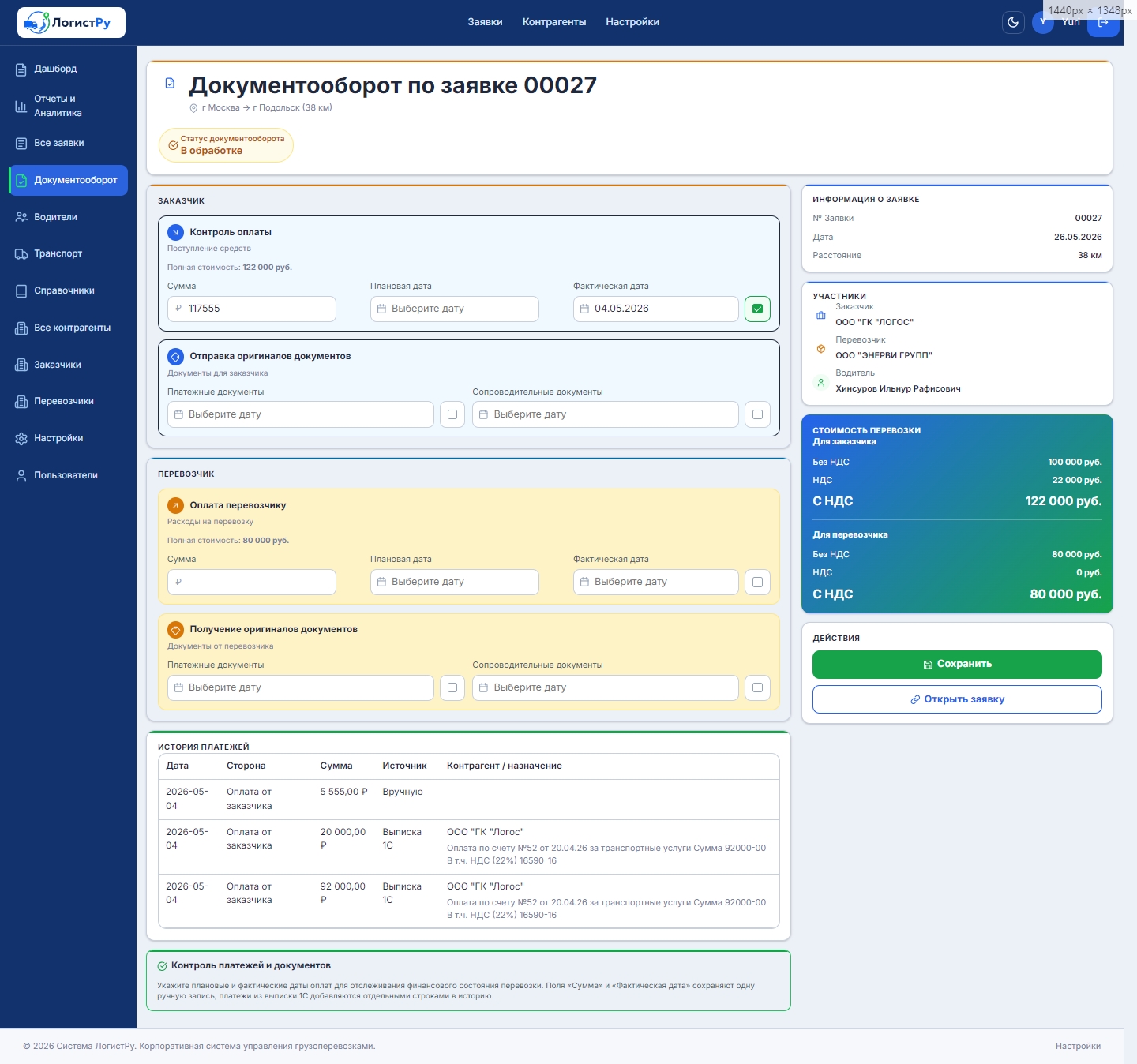This screenshot has height=1064, width=1137.
Task: Click the empty Сумма field under Оплата перевозчику
Action: tap(252, 582)
